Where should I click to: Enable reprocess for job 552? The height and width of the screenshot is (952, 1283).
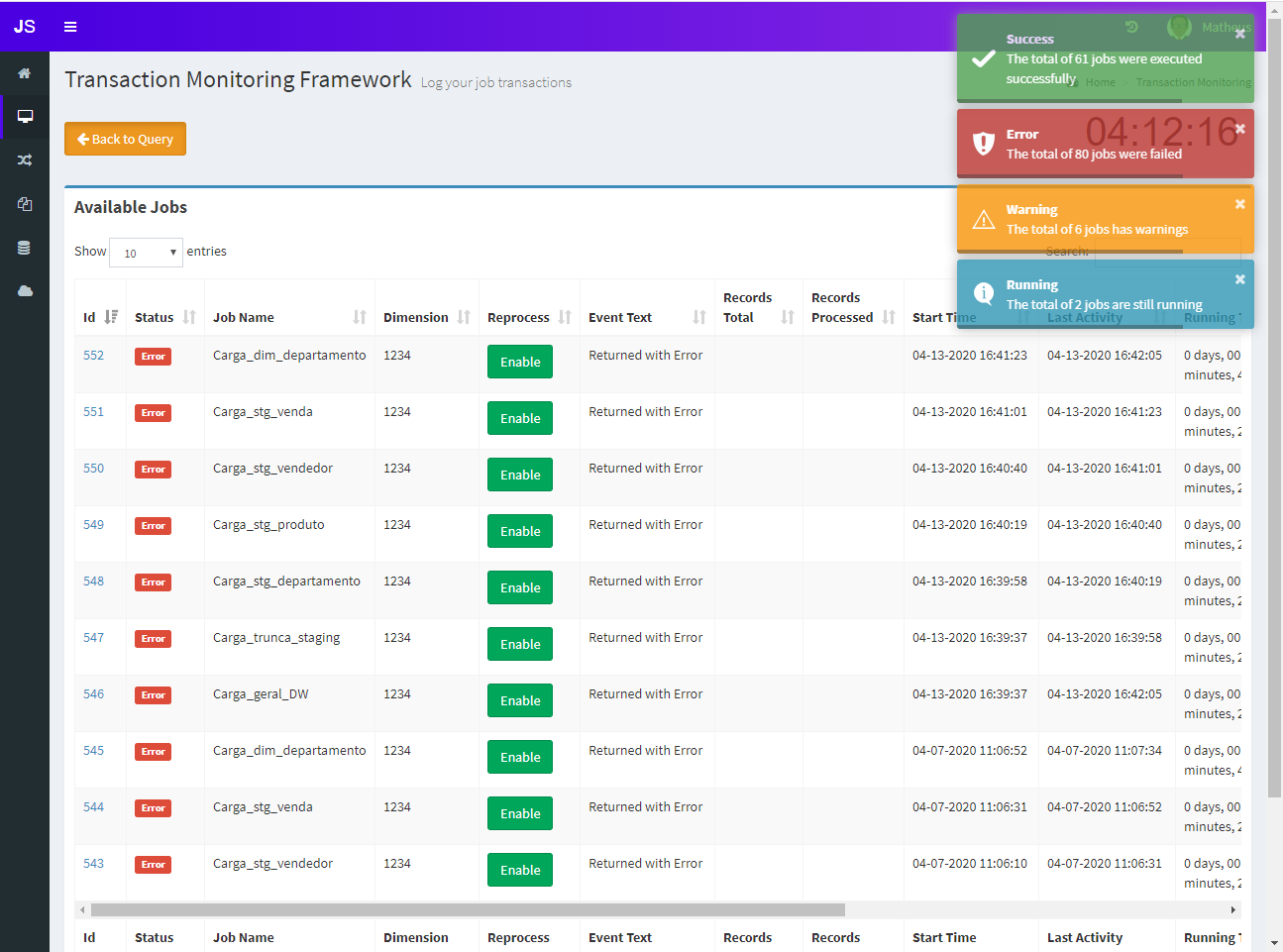[x=520, y=362]
